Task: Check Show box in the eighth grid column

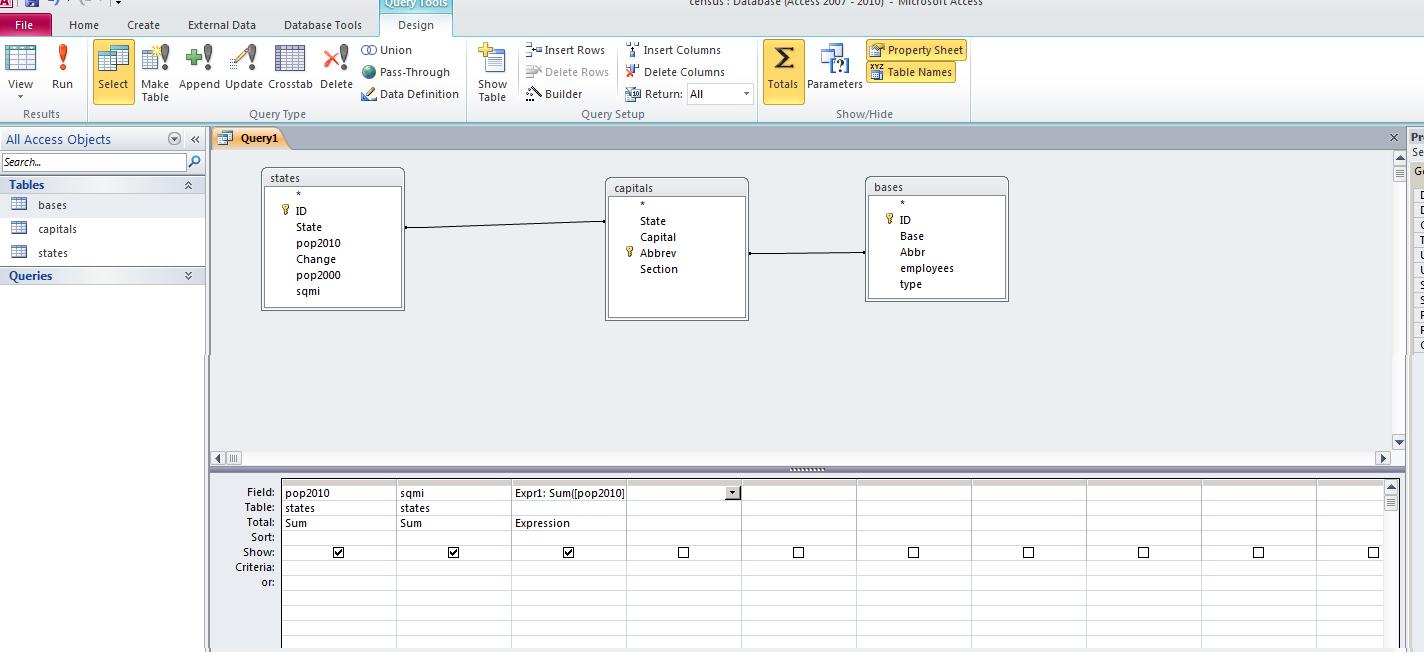Action: [1143, 552]
